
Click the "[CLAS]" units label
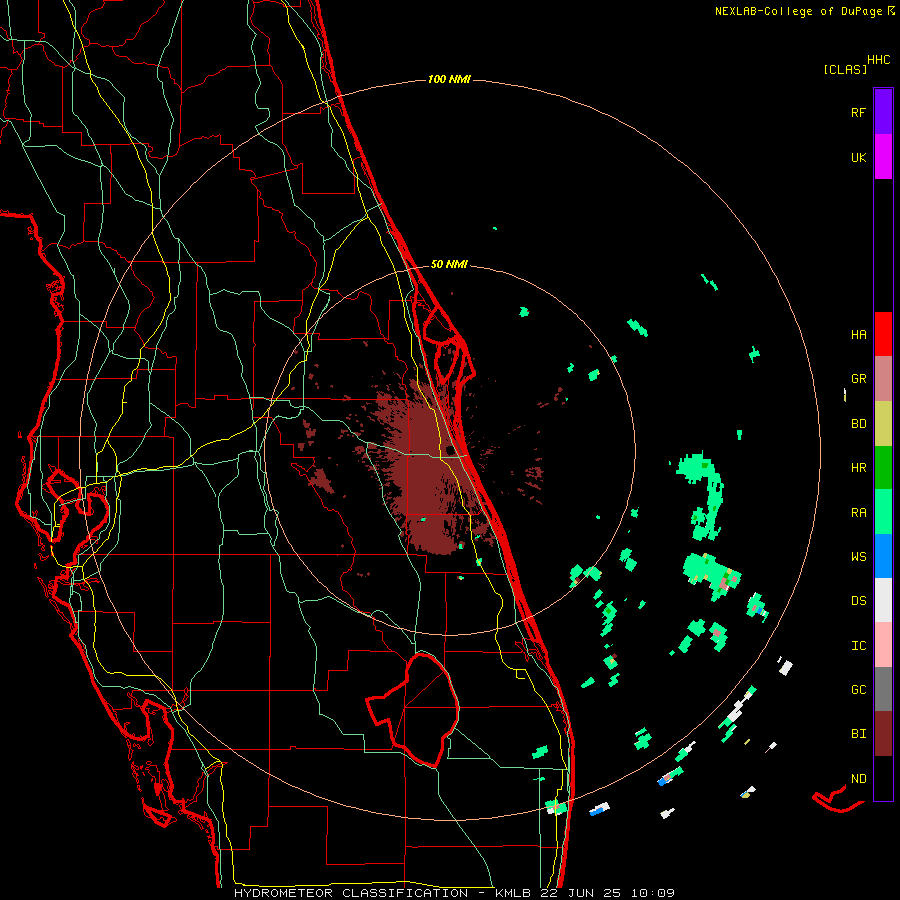tap(845, 69)
